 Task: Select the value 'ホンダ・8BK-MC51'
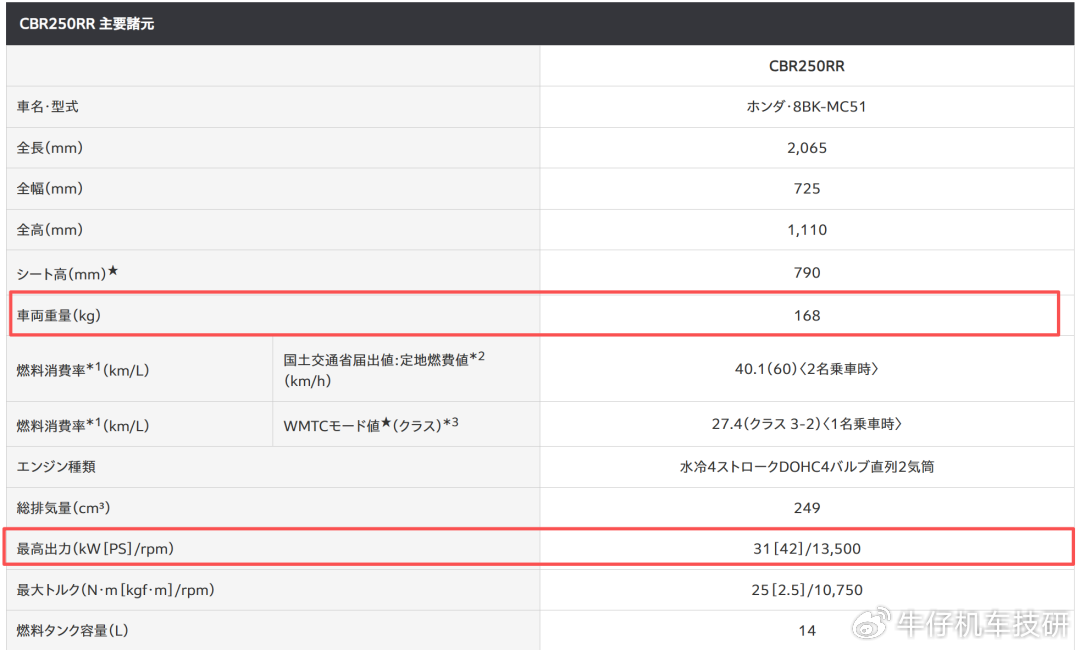807,107
